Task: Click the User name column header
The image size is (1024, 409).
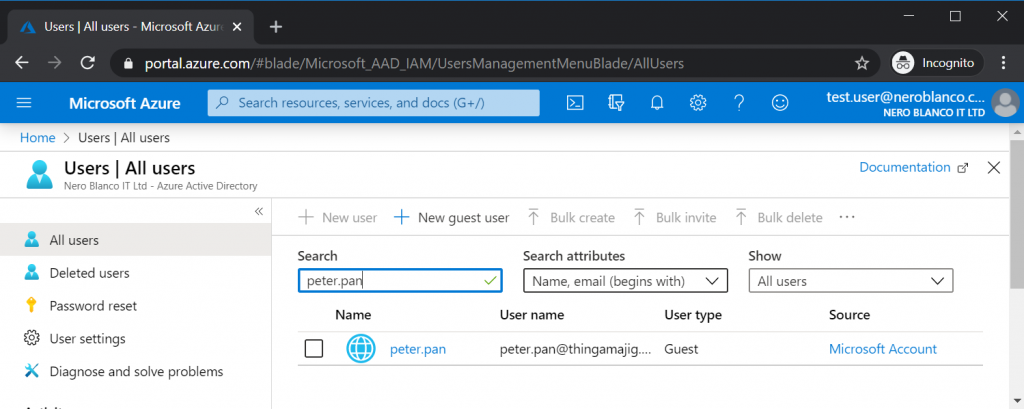Action: click(532, 315)
